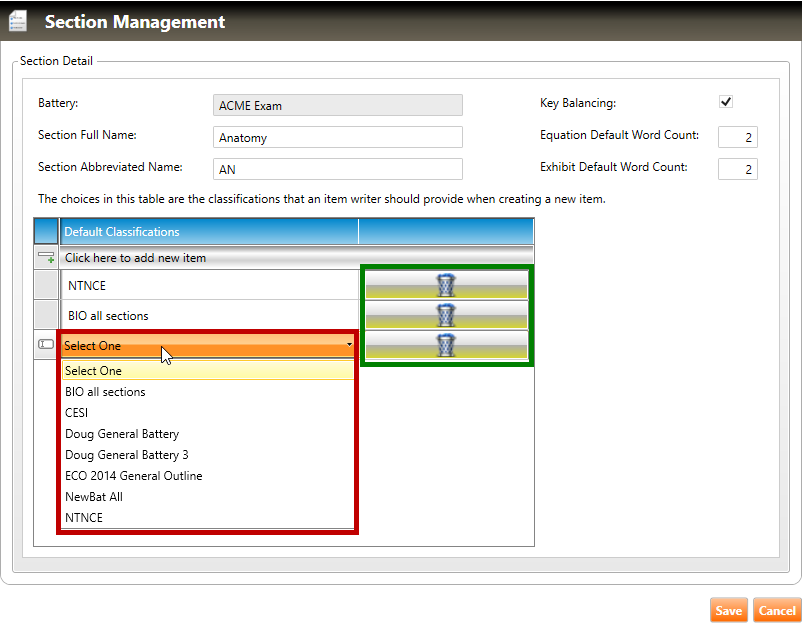The image size is (806, 627).
Task: Click Exhibit Default Word Count field
Action: click(x=737, y=169)
